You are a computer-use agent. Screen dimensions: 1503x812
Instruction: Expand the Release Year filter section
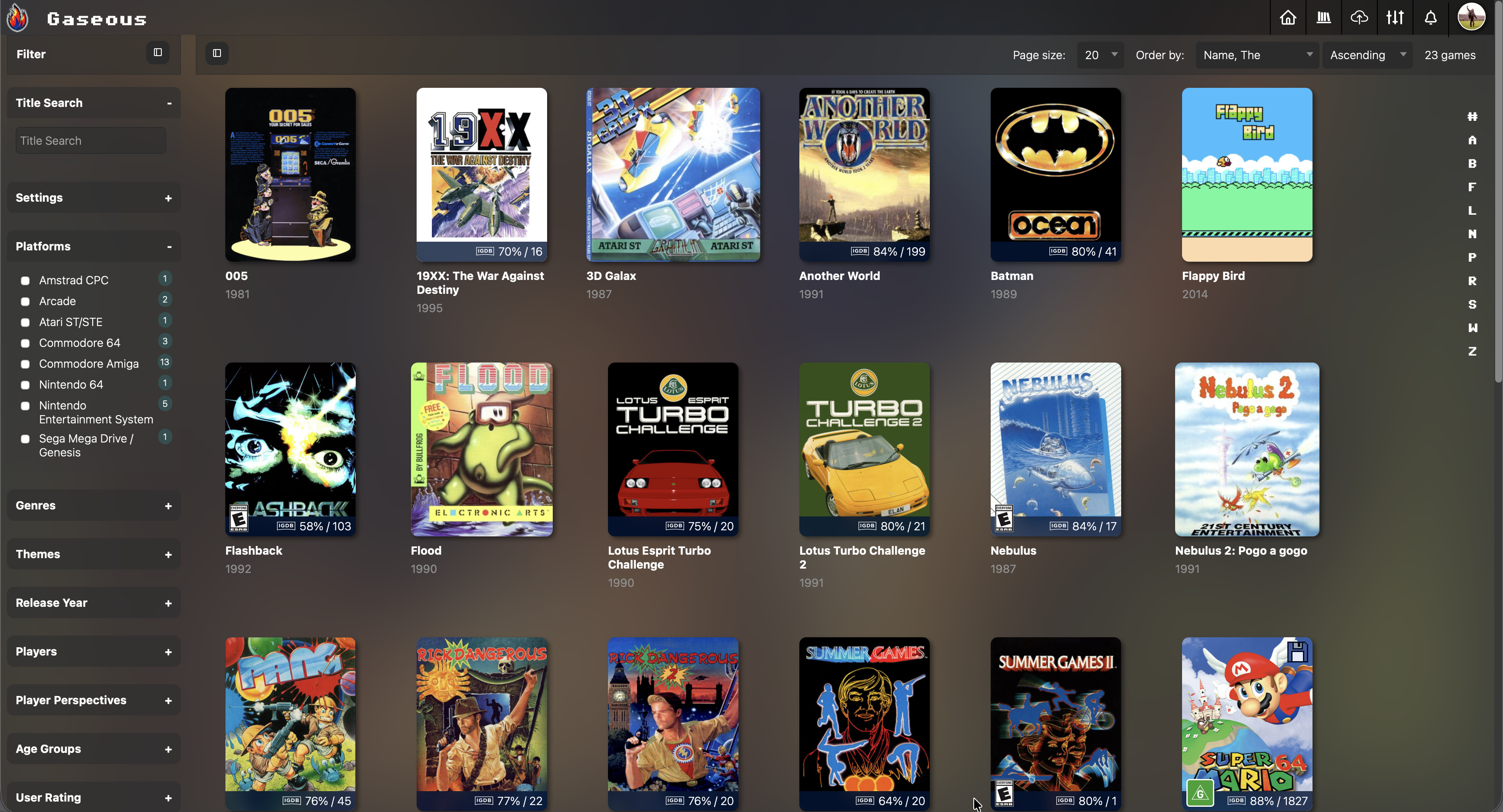pos(168,604)
